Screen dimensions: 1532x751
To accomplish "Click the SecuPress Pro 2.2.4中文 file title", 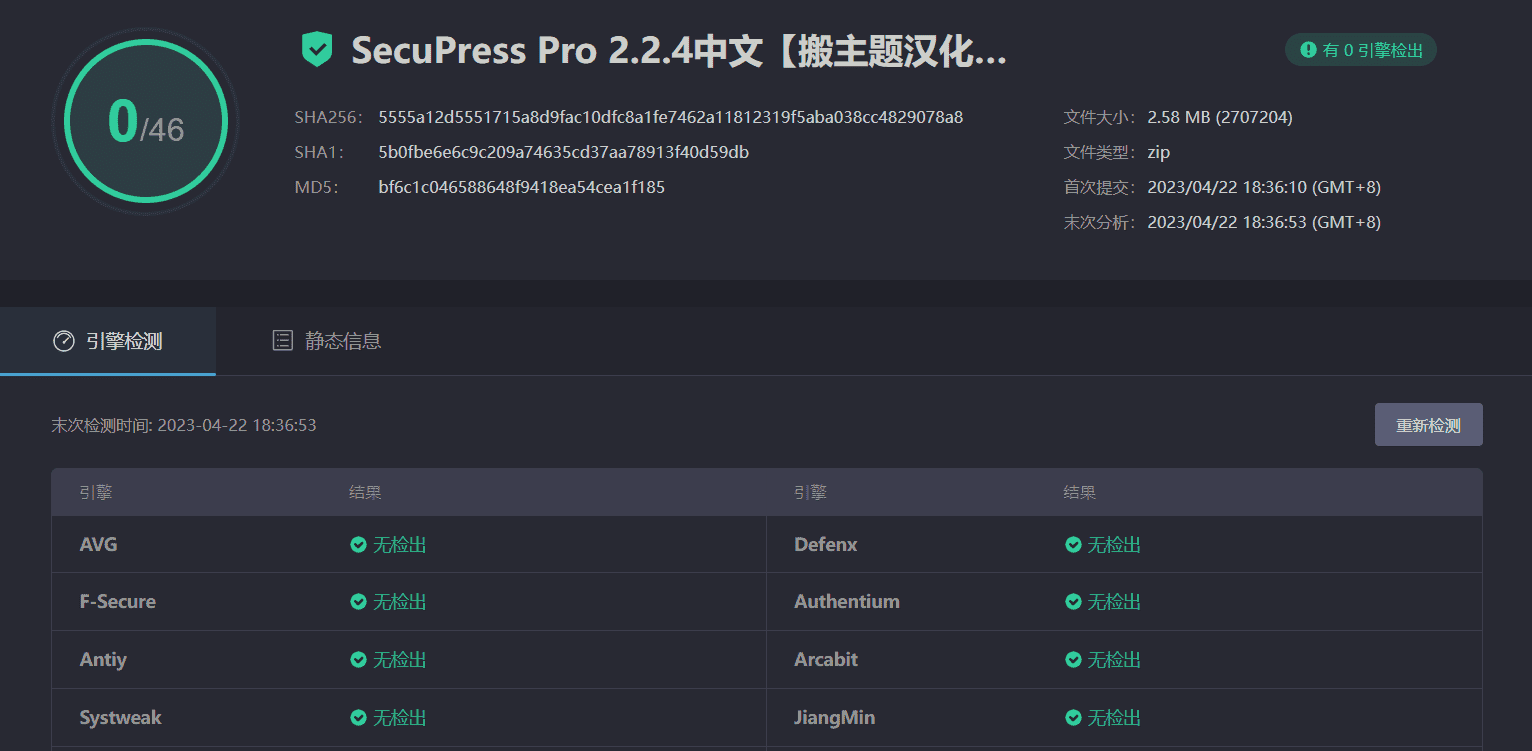I will pyautogui.click(x=679, y=50).
